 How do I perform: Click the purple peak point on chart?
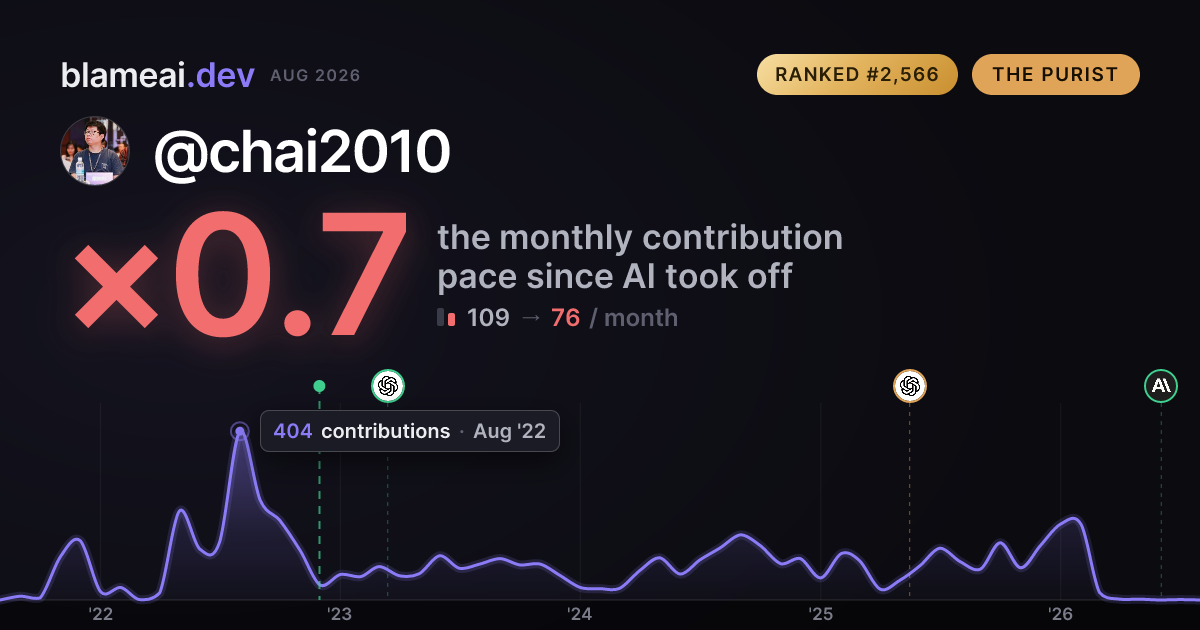click(x=240, y=432)
